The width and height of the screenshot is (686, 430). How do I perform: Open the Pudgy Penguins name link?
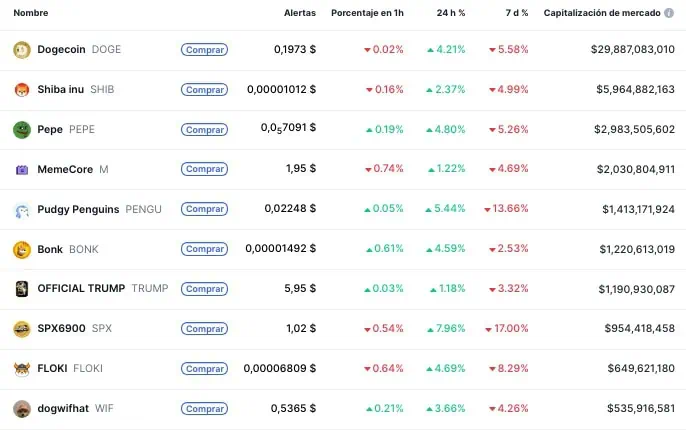(92, 209)
